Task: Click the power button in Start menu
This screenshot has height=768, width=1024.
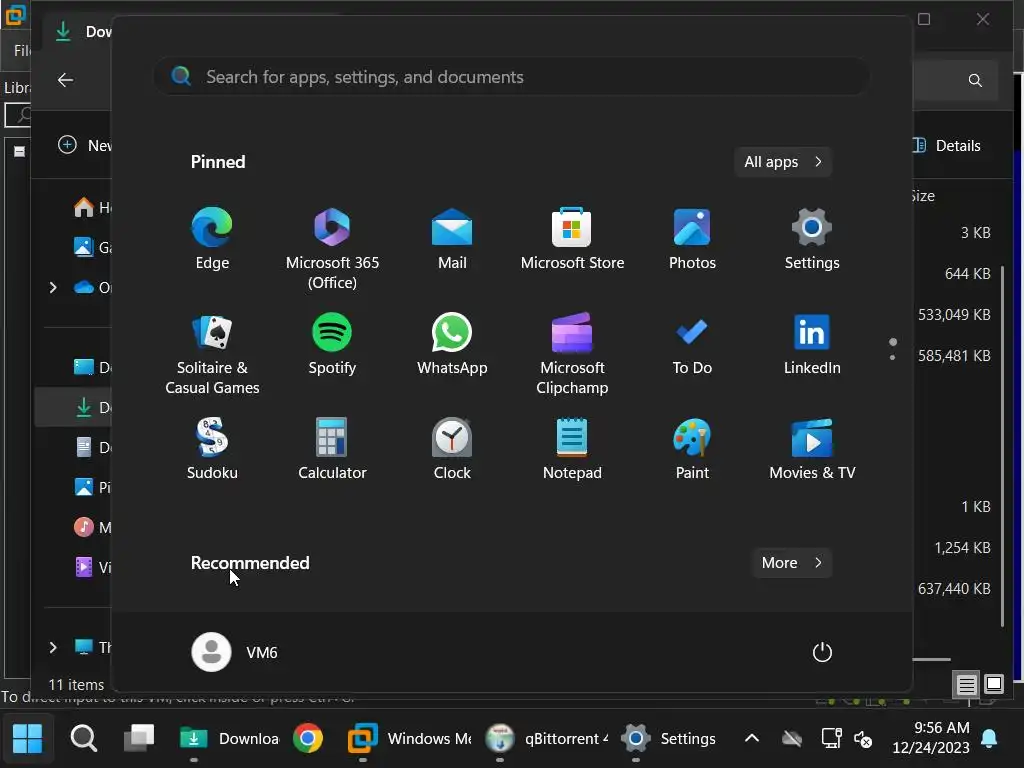Action: coord(822,652)
